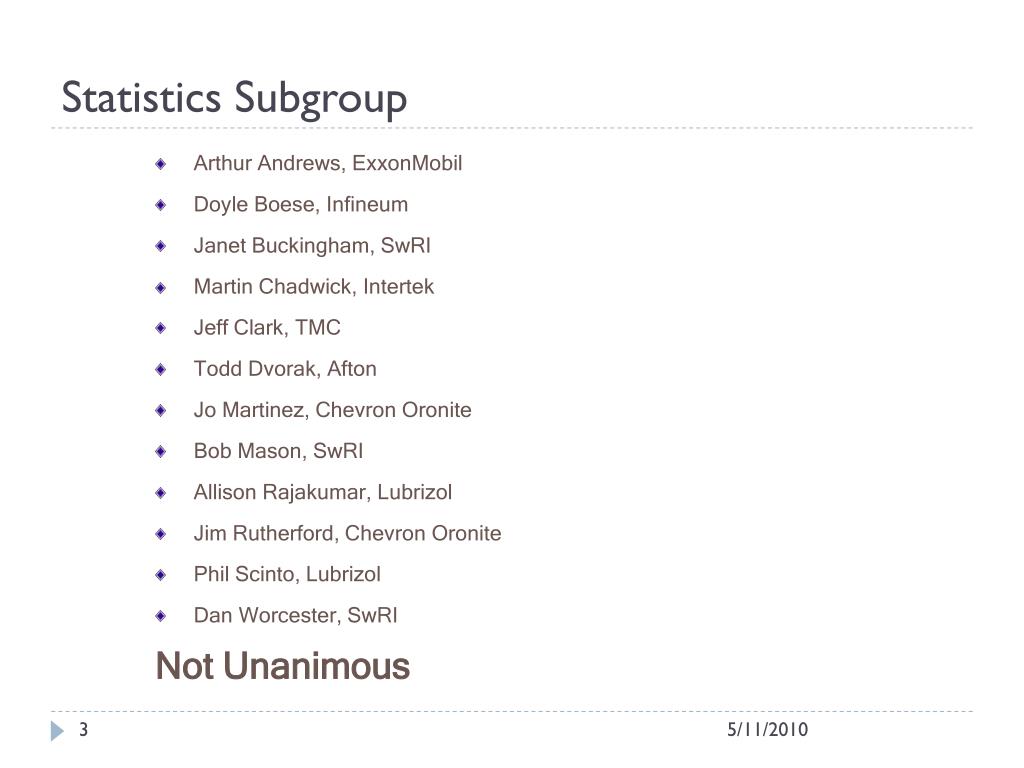The width and height of the screenshot is (1024, 768).
Task: Click the text Arthur Andrews, ExxonMobil
Action: point(328,163)
